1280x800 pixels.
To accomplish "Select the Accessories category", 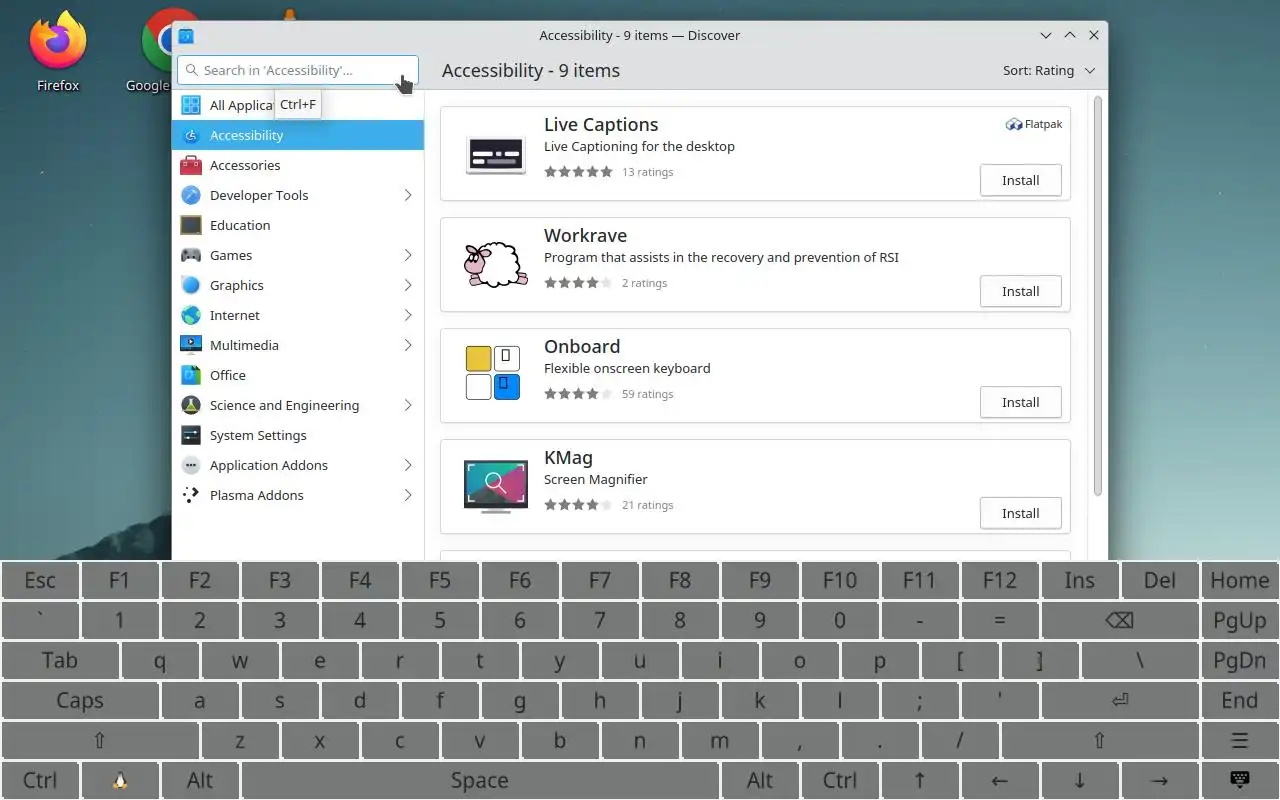I will [x=298, y=165].
